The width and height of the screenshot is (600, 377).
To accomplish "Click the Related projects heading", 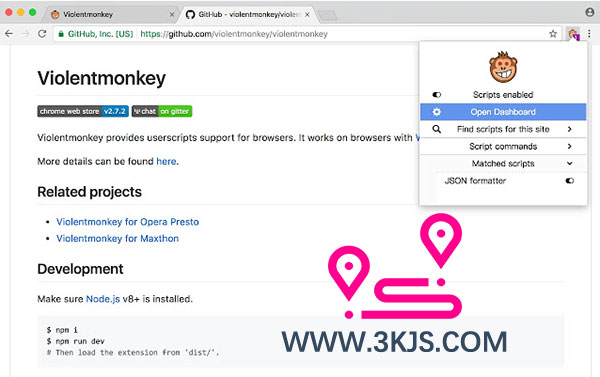I will [90, 192].
